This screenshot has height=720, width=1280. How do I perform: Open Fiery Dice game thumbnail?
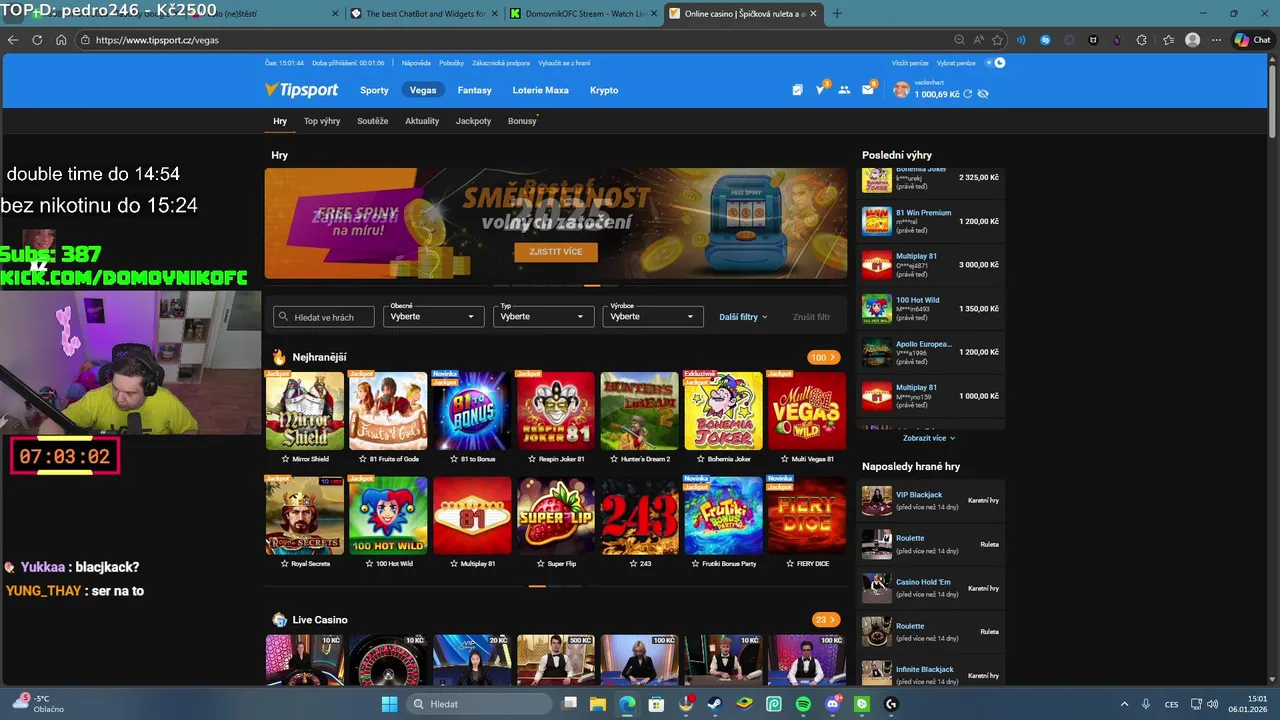(x=806, y=515)
